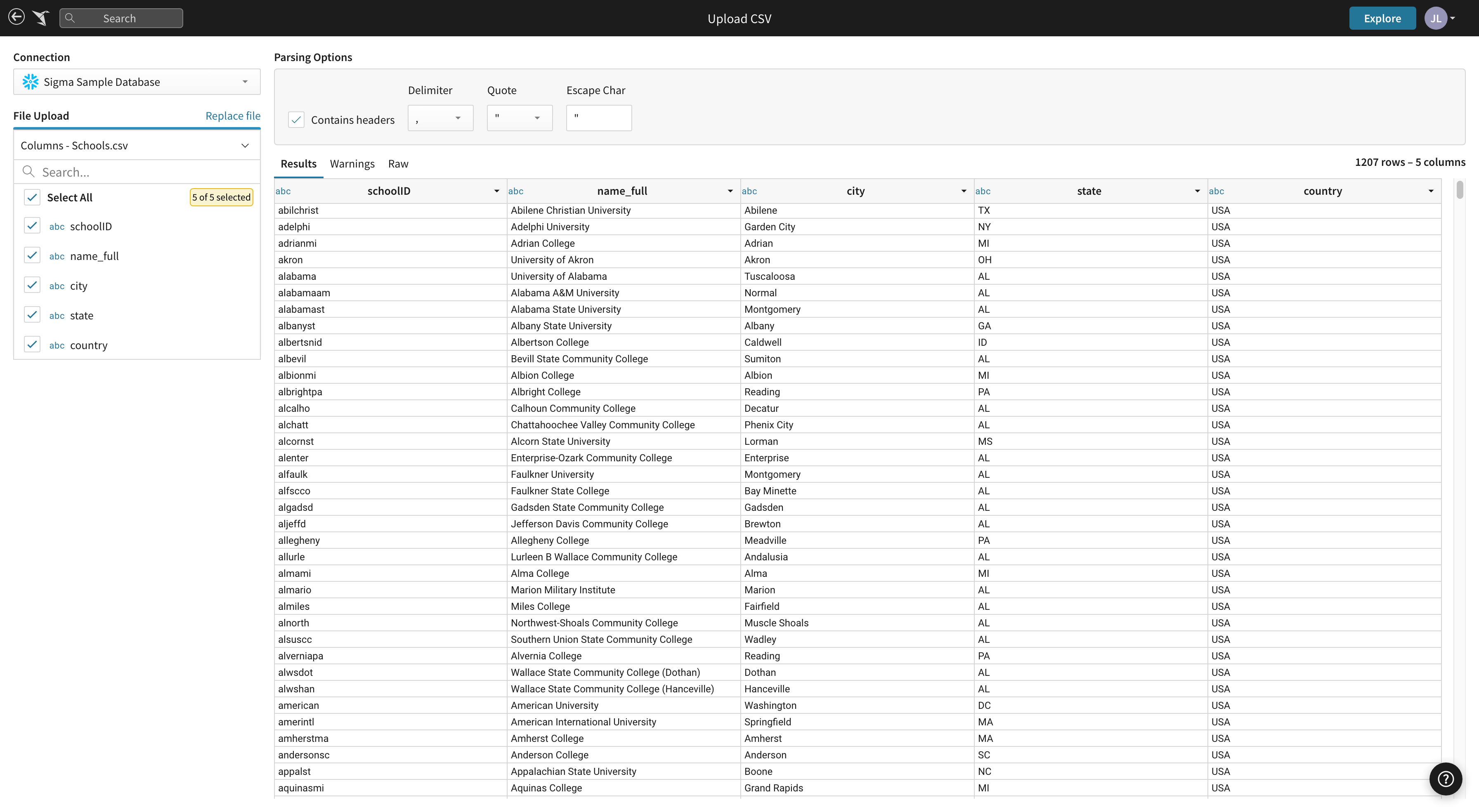Click the Replace file link
The height and width of the screenshot is (812, 1479).
tap(232, 116)
